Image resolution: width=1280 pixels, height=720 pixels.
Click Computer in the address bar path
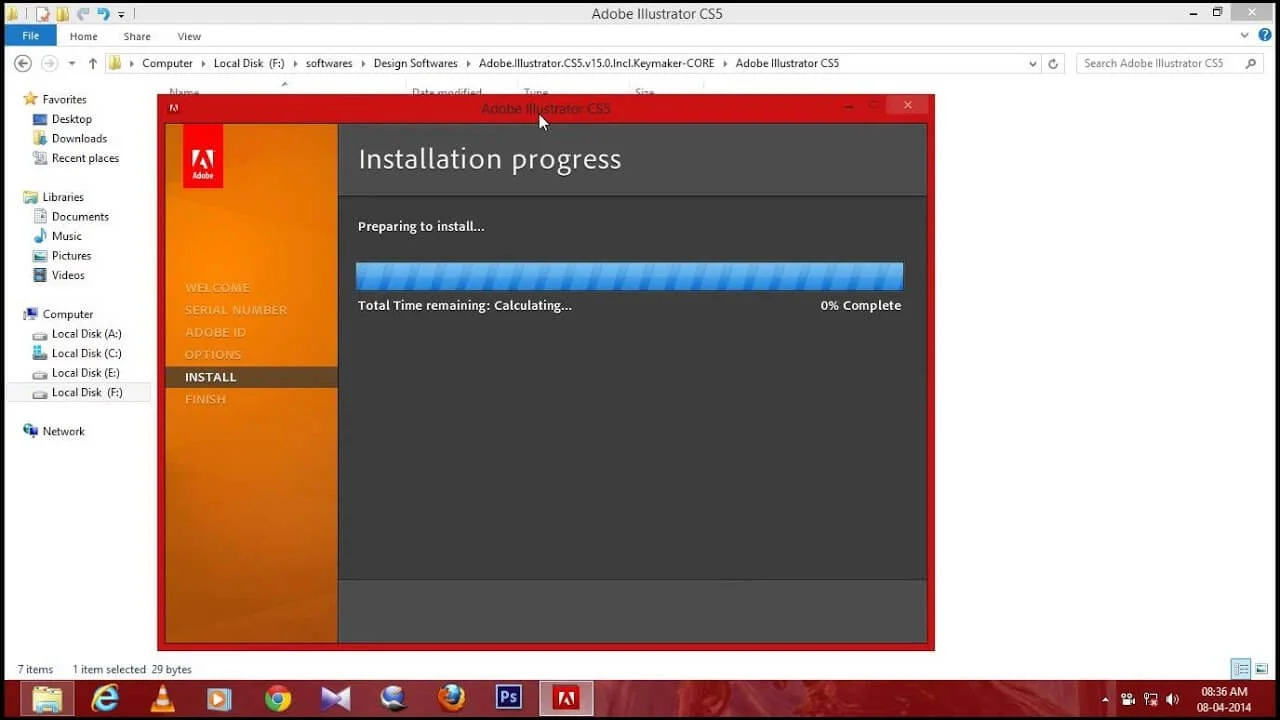pyautogui.click(x=167, y=63)
